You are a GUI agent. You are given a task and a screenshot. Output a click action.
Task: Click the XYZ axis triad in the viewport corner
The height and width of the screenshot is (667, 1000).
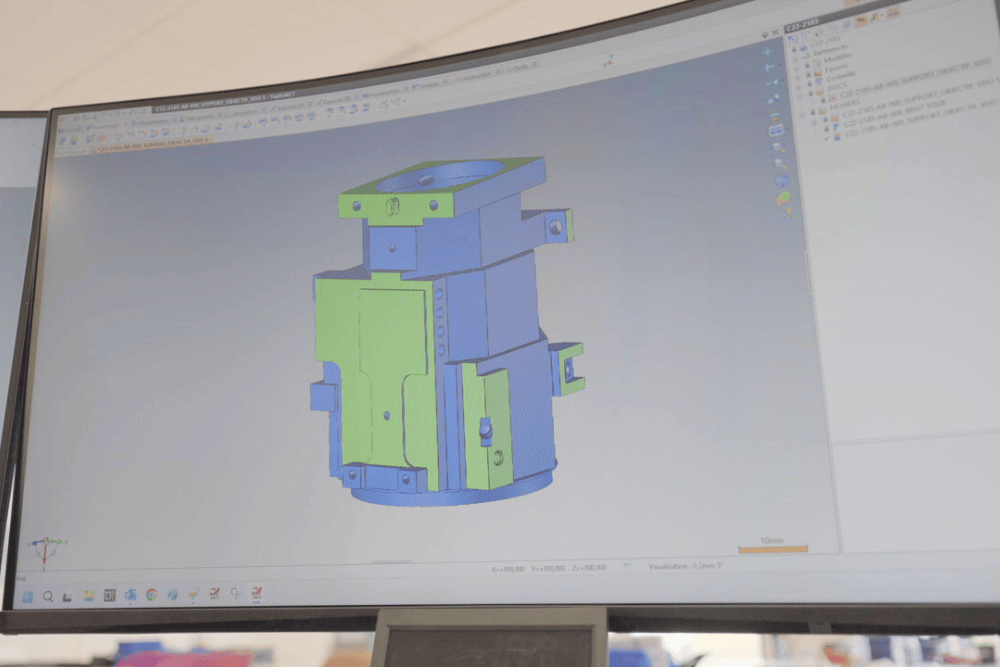(46, 548)
